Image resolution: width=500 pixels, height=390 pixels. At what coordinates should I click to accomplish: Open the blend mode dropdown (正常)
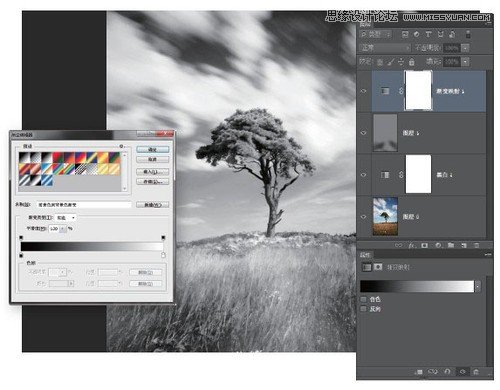point(385,48)
